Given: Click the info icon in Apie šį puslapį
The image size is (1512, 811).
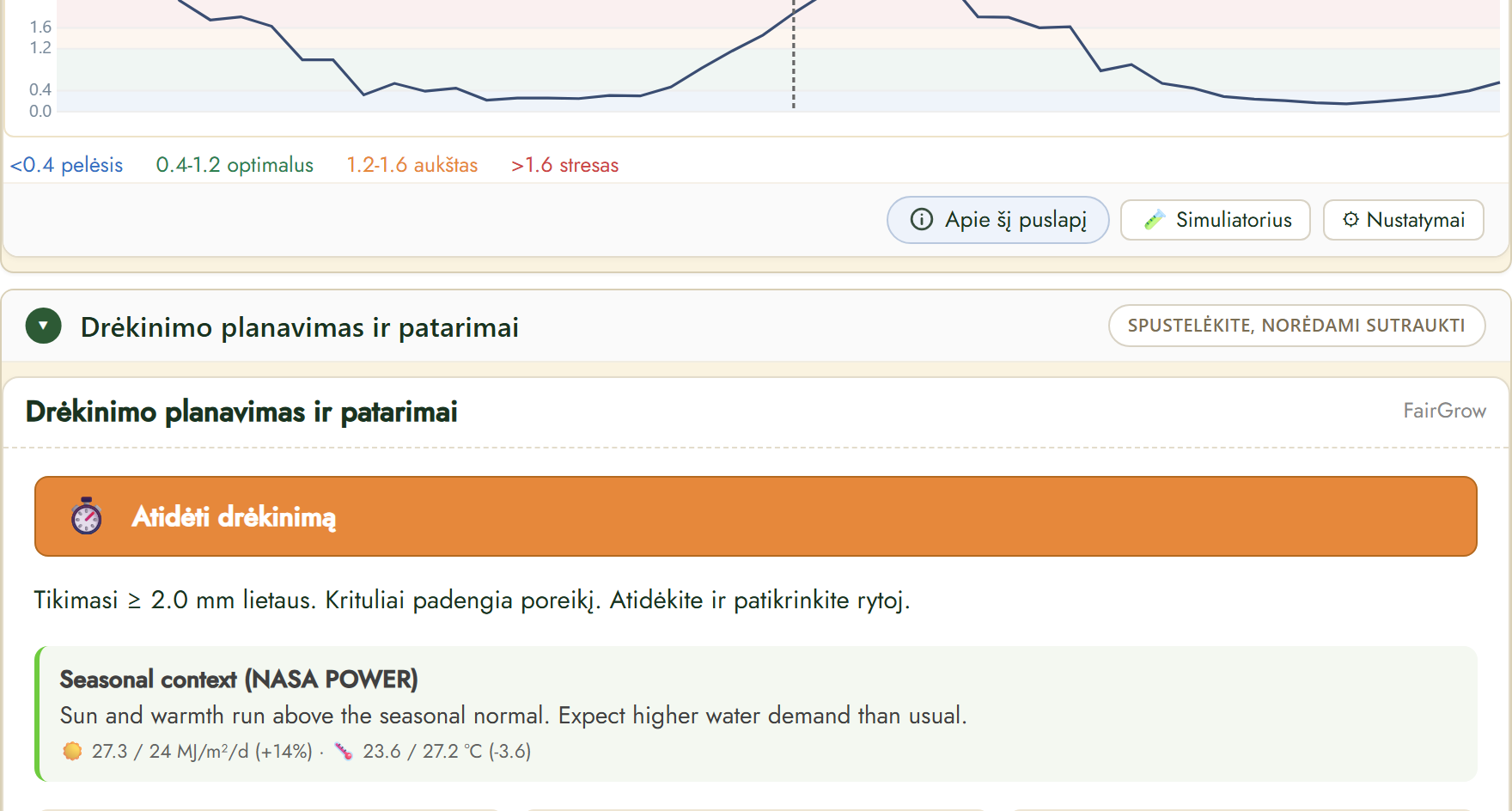Looking at the screenshot, I should pyautogui.click(x=922, y=220).
